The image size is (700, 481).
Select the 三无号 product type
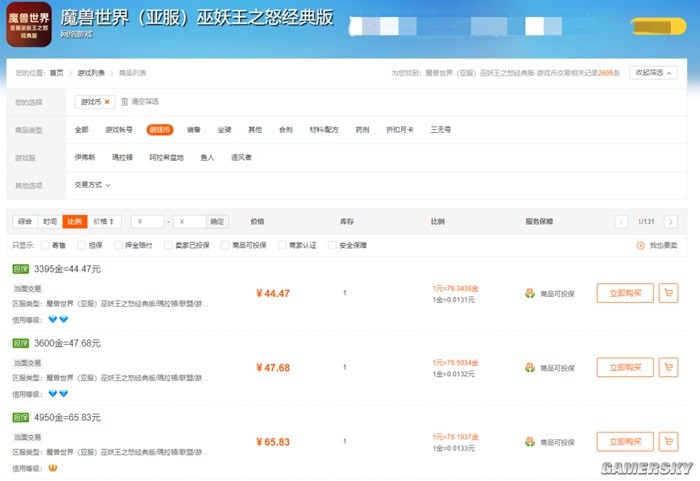[441, 130]
